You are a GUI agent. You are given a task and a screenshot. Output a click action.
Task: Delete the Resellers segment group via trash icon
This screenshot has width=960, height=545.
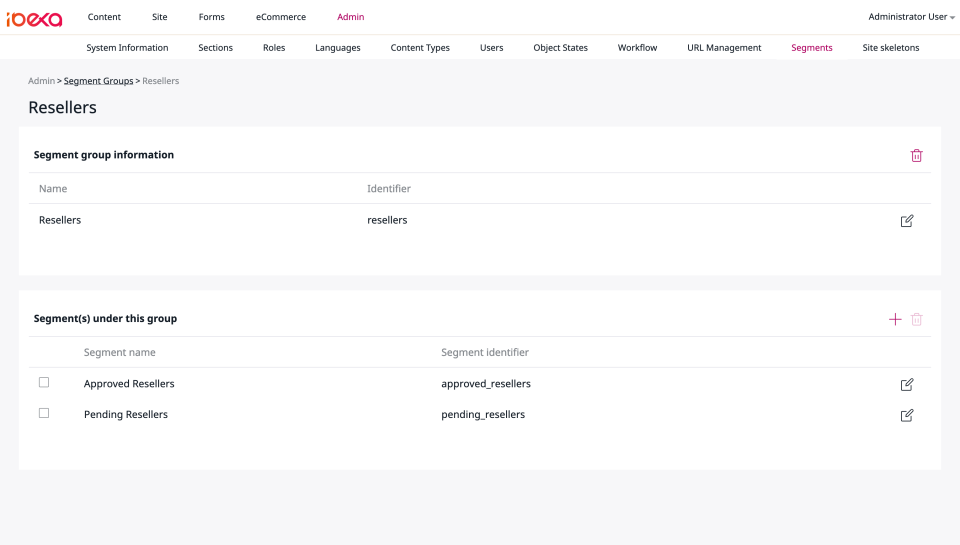pyautogui.click(x=916, y=155)
